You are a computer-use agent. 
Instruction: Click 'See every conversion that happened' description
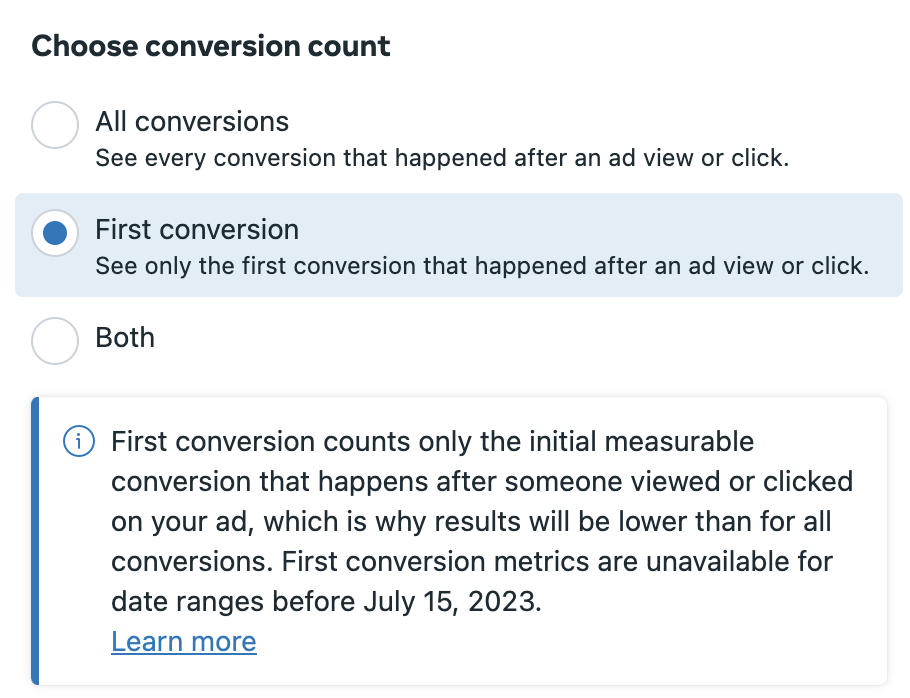click(x=442, y=158)
